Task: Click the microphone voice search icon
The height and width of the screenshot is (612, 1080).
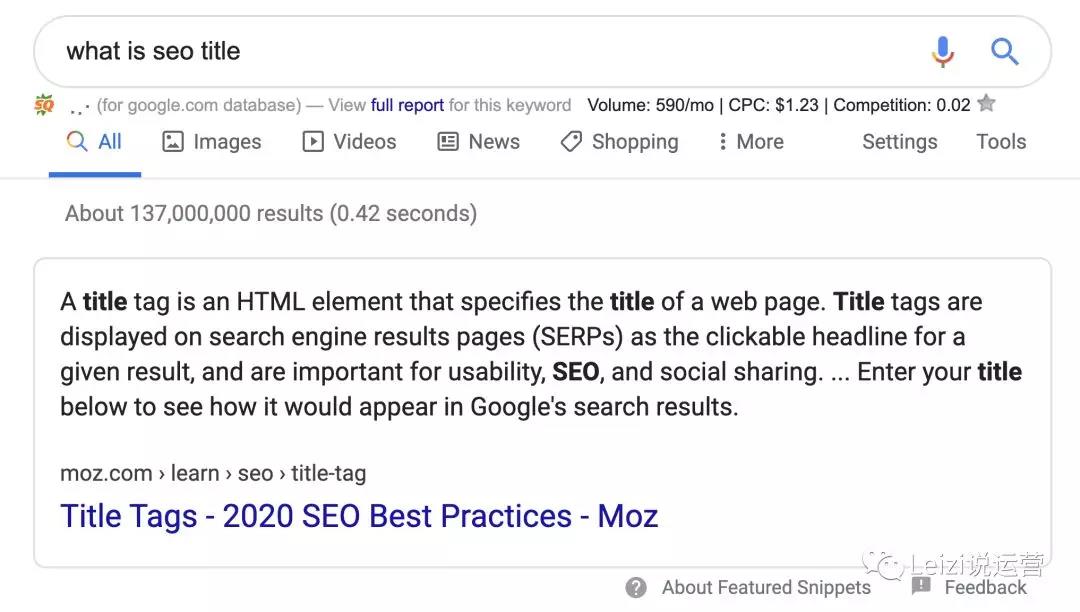Action: [x=943, y=52]
